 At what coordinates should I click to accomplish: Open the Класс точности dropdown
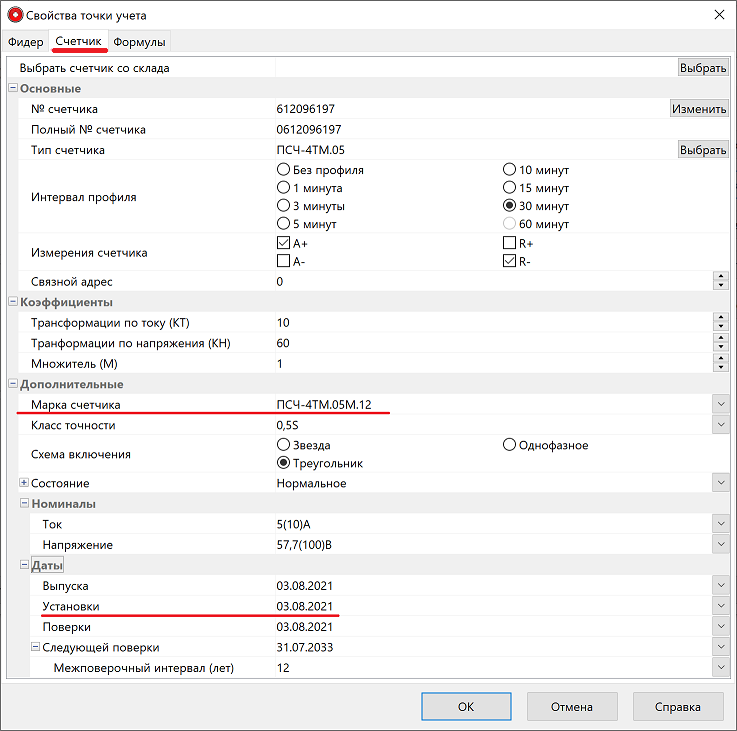719,425
